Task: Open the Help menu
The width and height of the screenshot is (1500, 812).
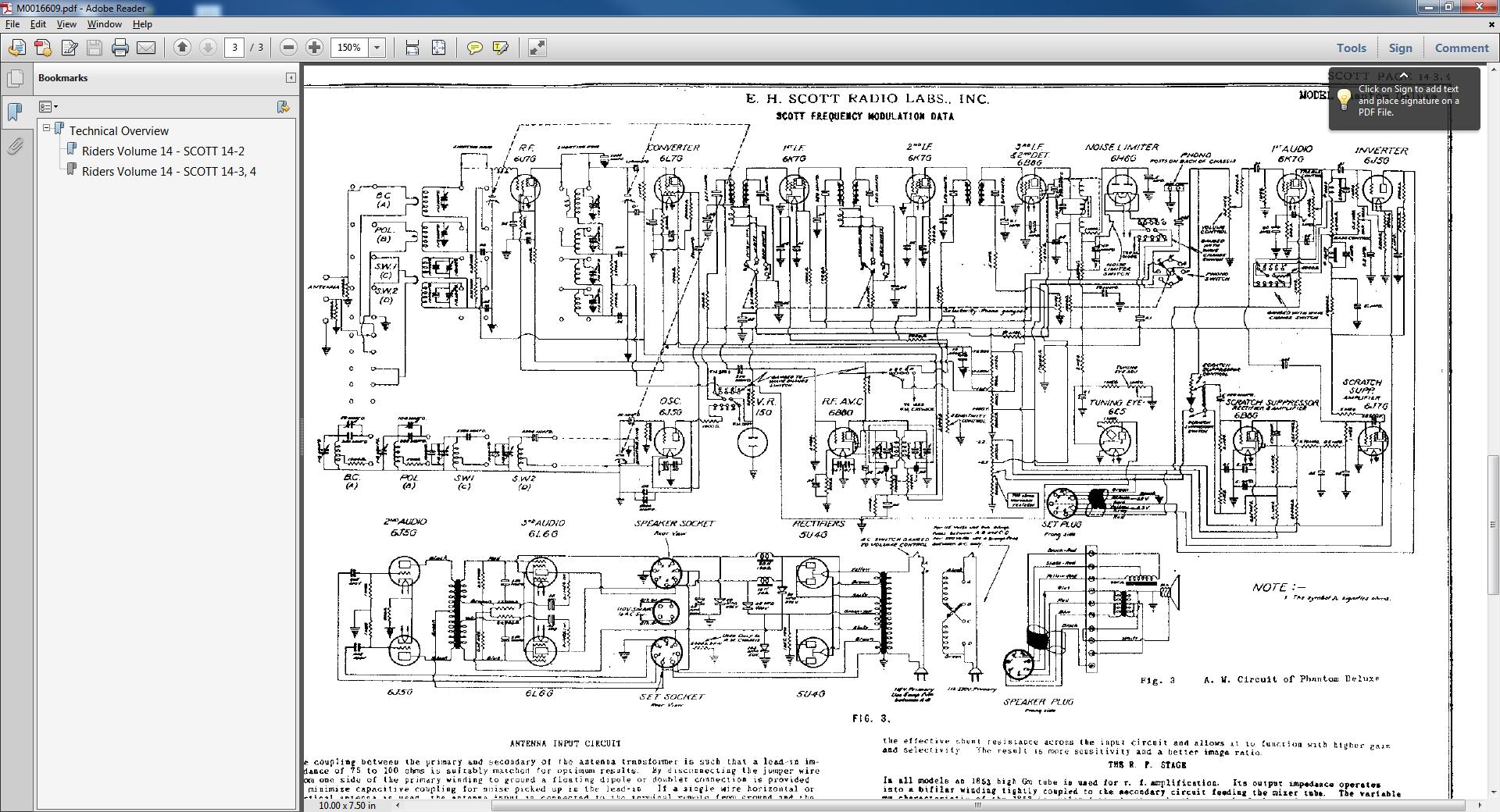Action: click(x=142, y=24)
